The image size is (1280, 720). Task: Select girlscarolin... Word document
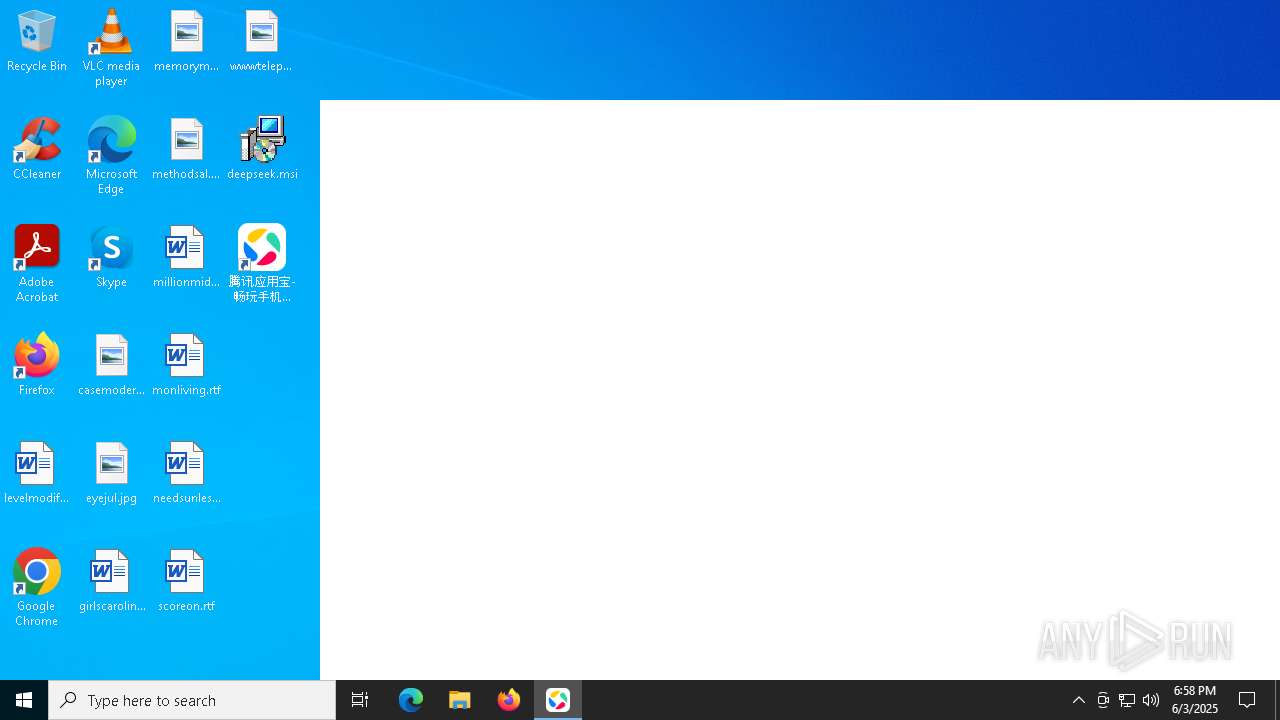[111, 581]
